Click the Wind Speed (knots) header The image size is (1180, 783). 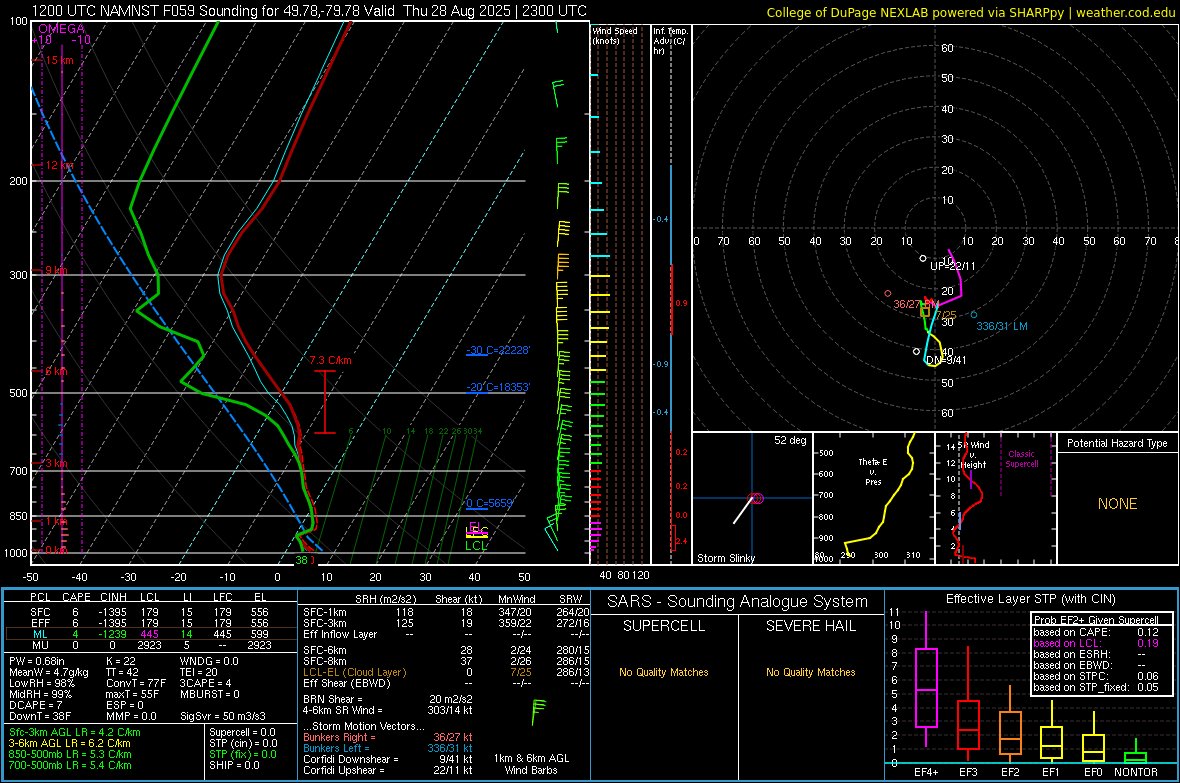click(x=615, y=35)
